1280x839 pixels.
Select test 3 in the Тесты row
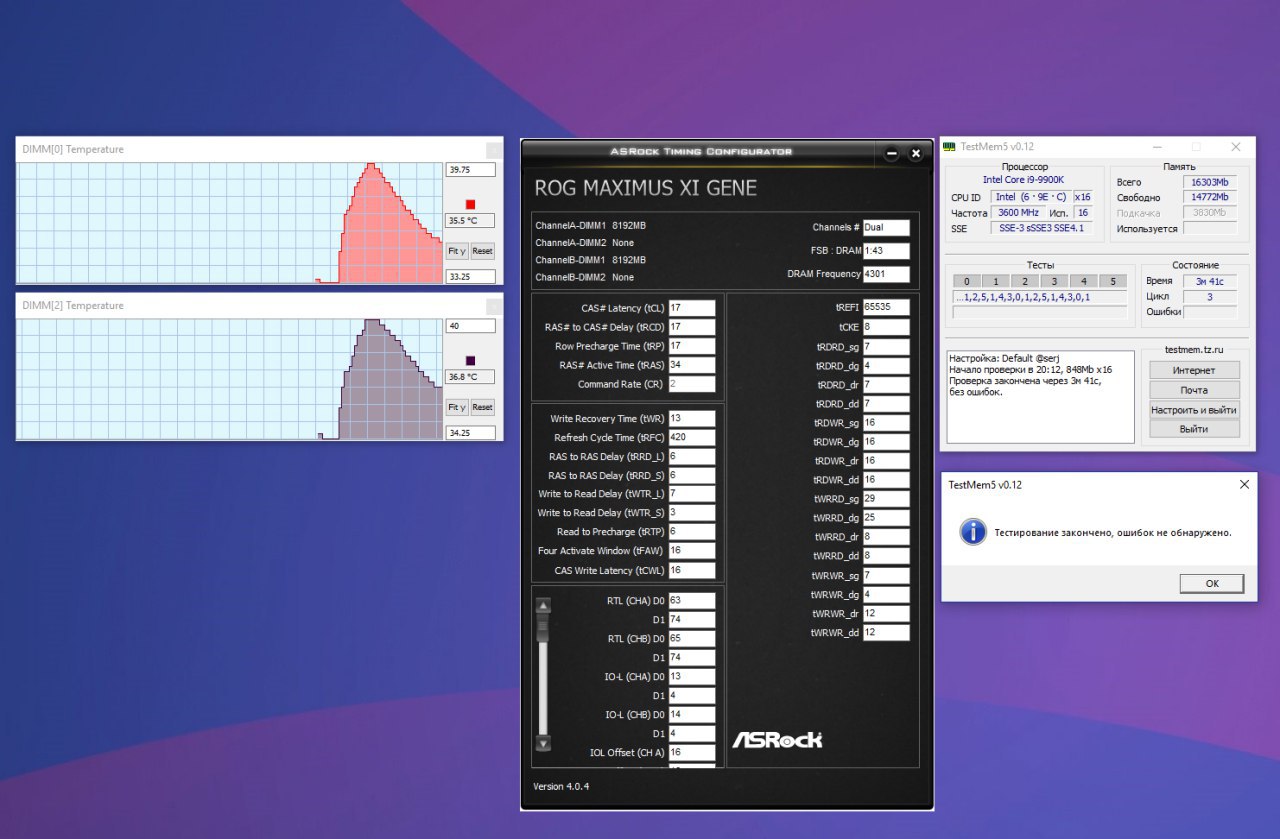tap(1054, 281)
